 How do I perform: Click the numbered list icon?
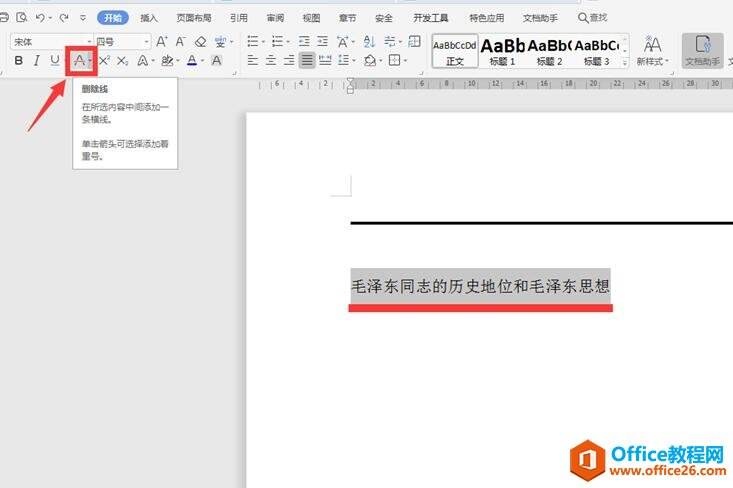[277, 42]
